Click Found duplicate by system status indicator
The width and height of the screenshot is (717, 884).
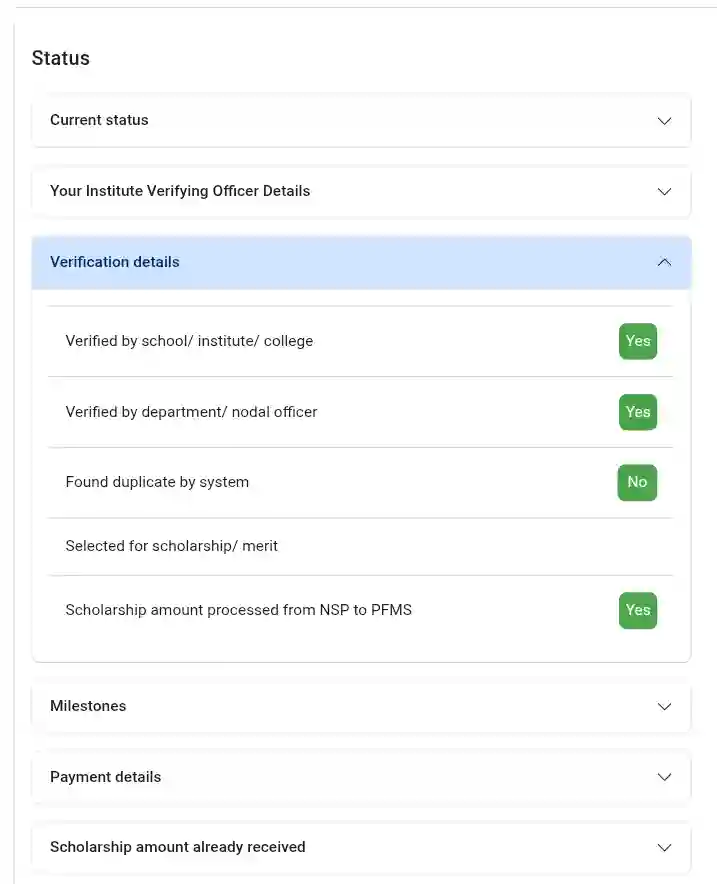coord(637,482)
